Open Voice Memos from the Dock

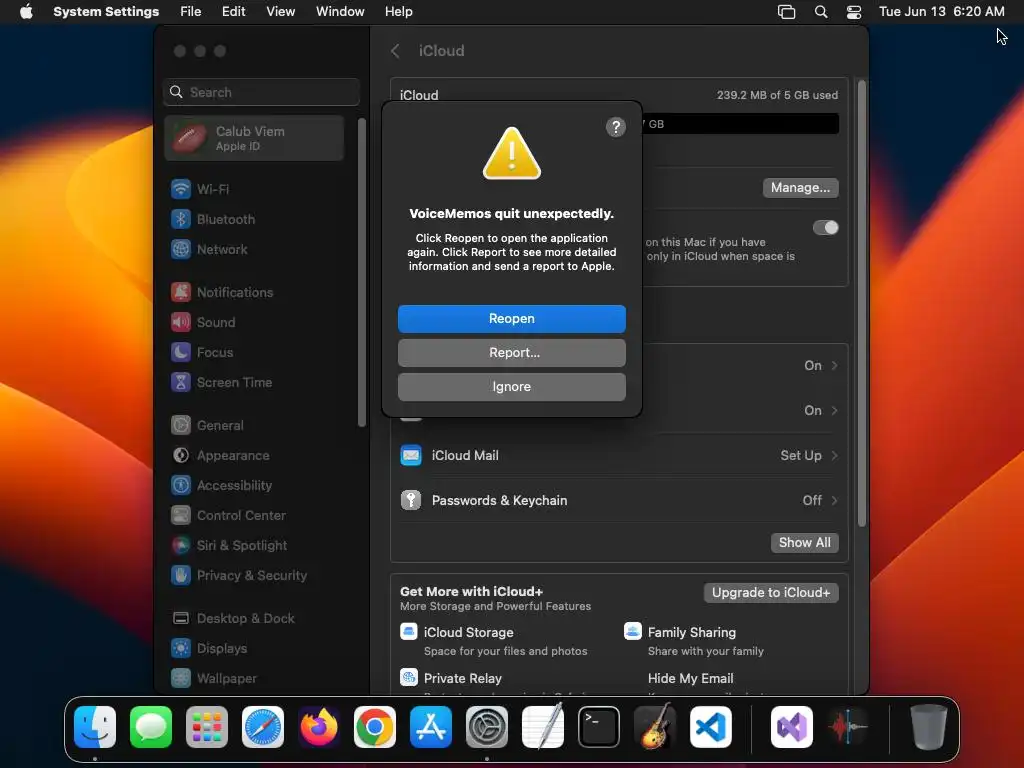(x=848, y=727)
